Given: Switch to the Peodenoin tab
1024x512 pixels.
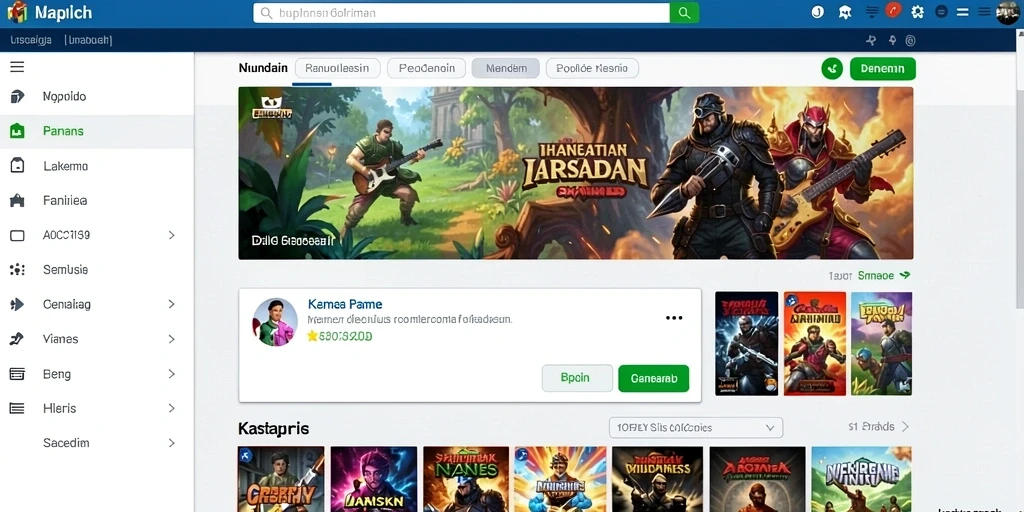Looking at the screenshot, I should 426,68.
